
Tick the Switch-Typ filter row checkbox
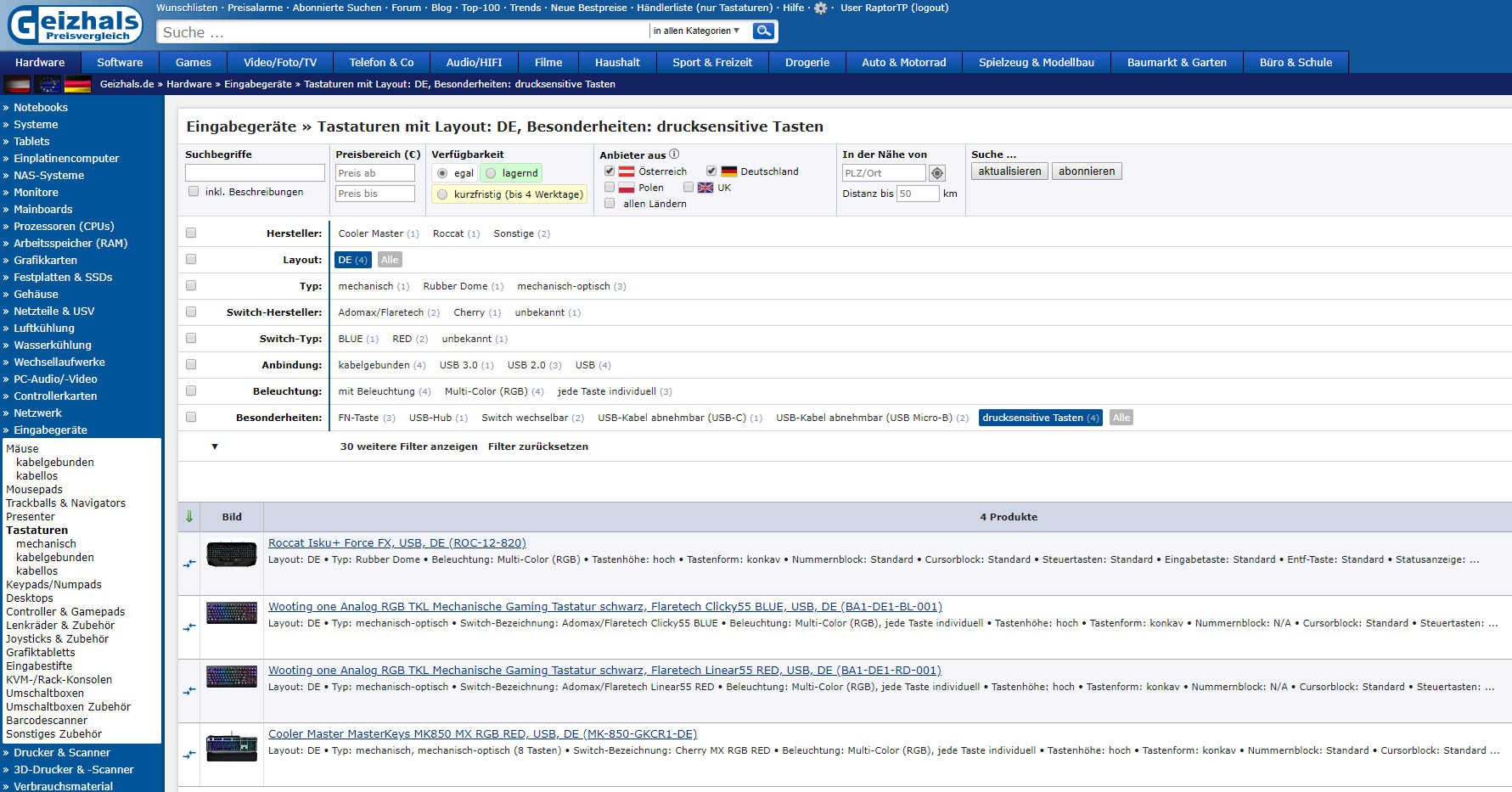(x=191, y=338)
